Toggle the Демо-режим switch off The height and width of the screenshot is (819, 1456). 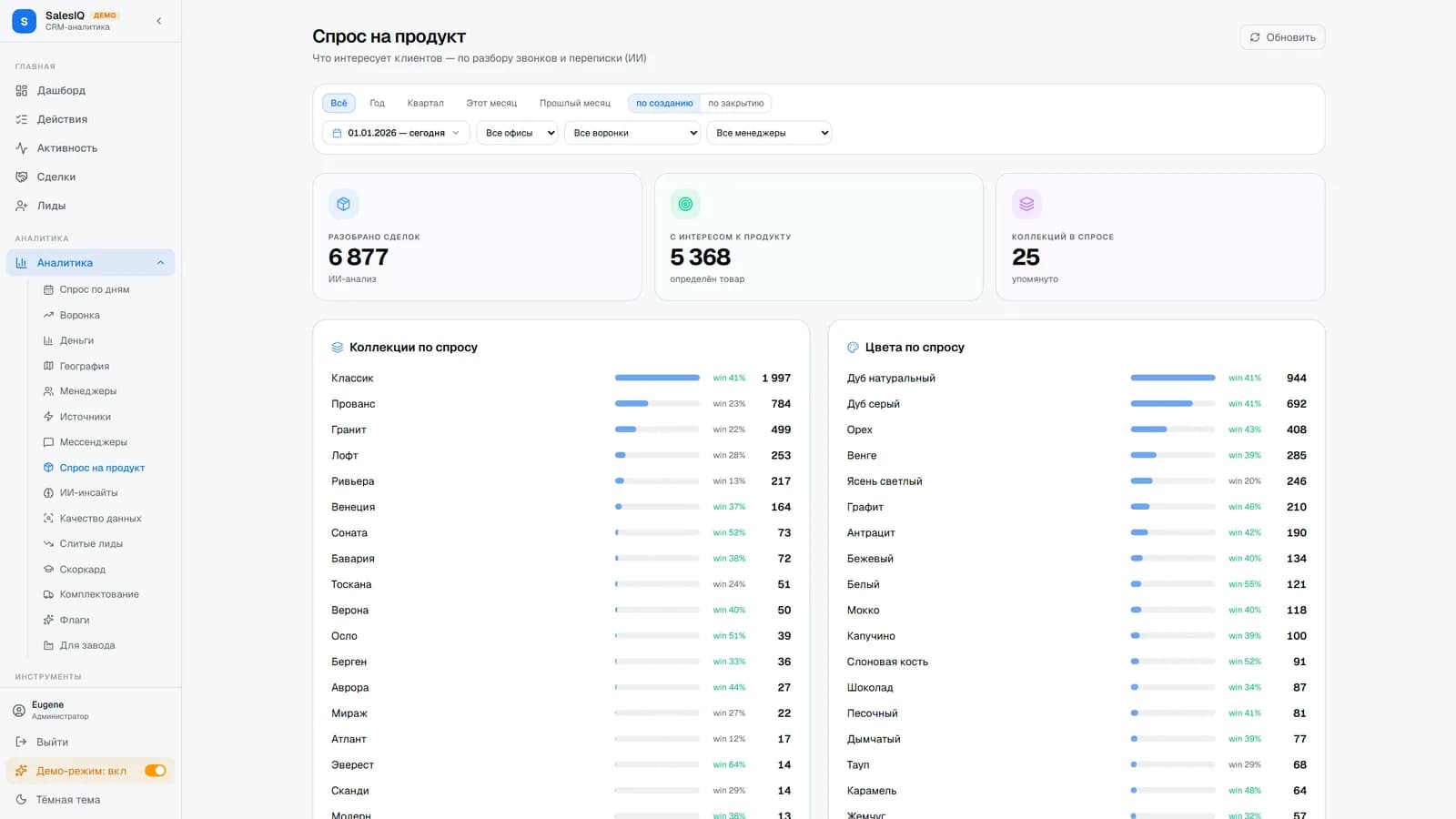(156, 771)
